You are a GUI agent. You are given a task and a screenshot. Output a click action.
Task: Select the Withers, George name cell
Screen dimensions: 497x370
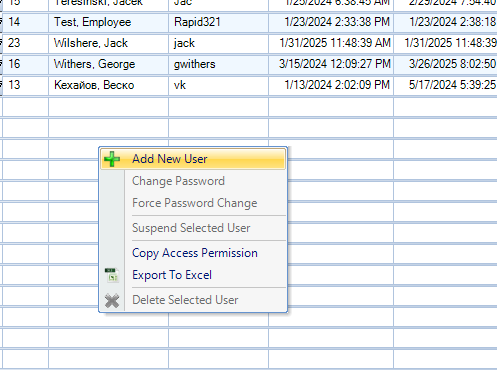click(x=109, y=64)
